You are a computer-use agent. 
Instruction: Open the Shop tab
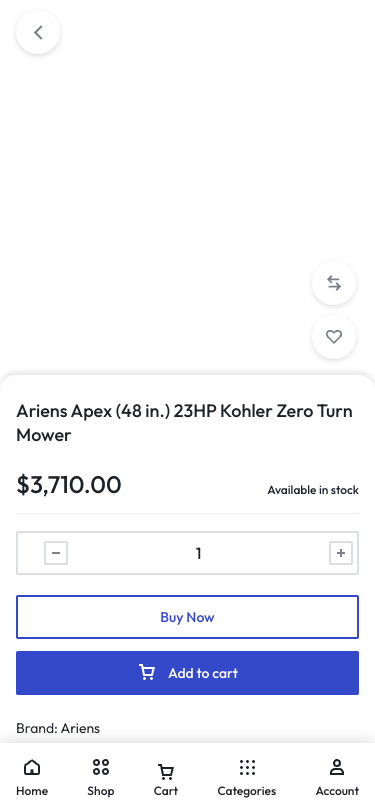[100, 777]
